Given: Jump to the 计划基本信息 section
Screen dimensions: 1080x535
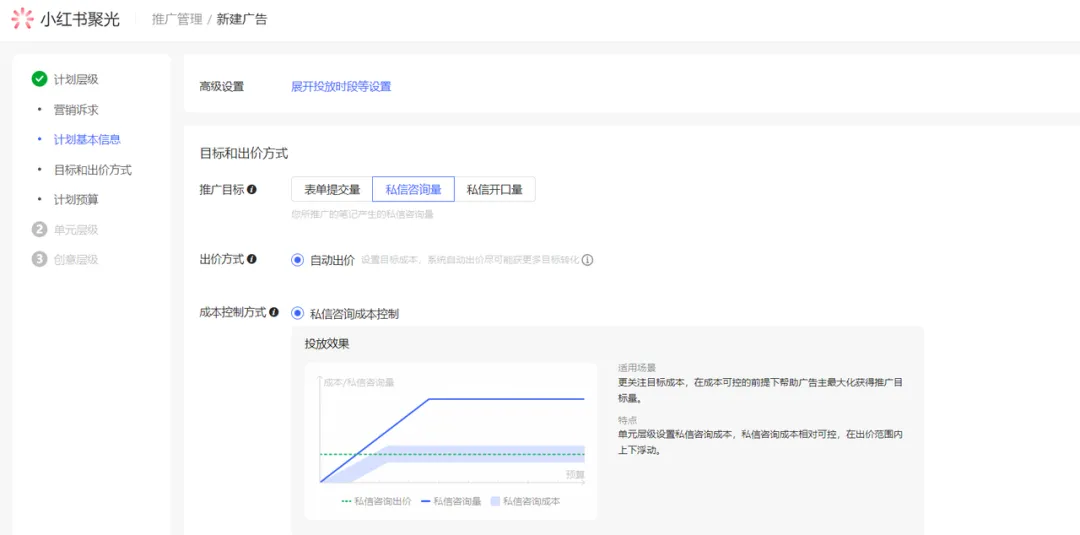Looking at the screenshot, I should pos(87,140).
